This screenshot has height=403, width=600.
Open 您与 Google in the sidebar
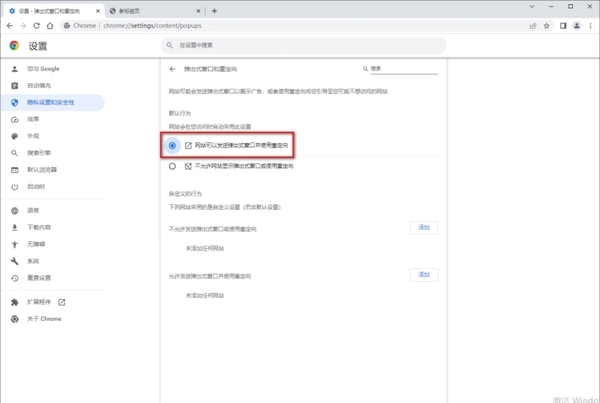pos(53,69)
